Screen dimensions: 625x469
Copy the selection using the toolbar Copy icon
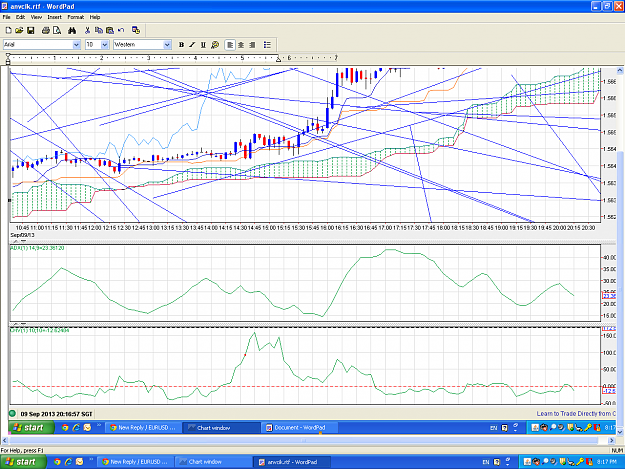[x=98, y=30]
